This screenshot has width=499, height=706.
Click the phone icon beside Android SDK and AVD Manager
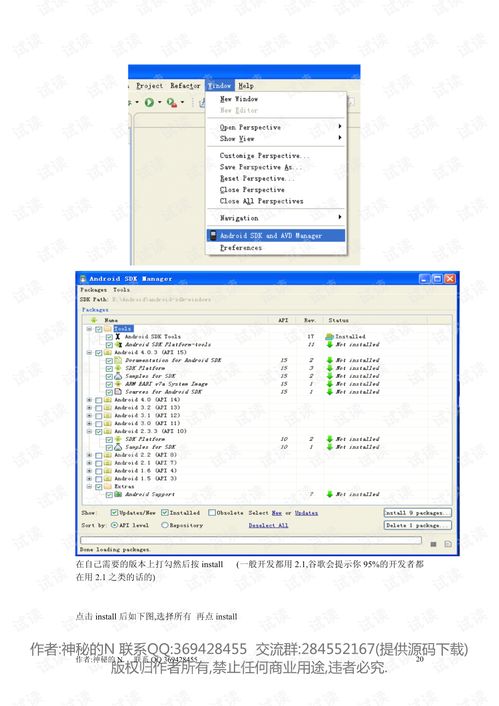coord(213,235)
